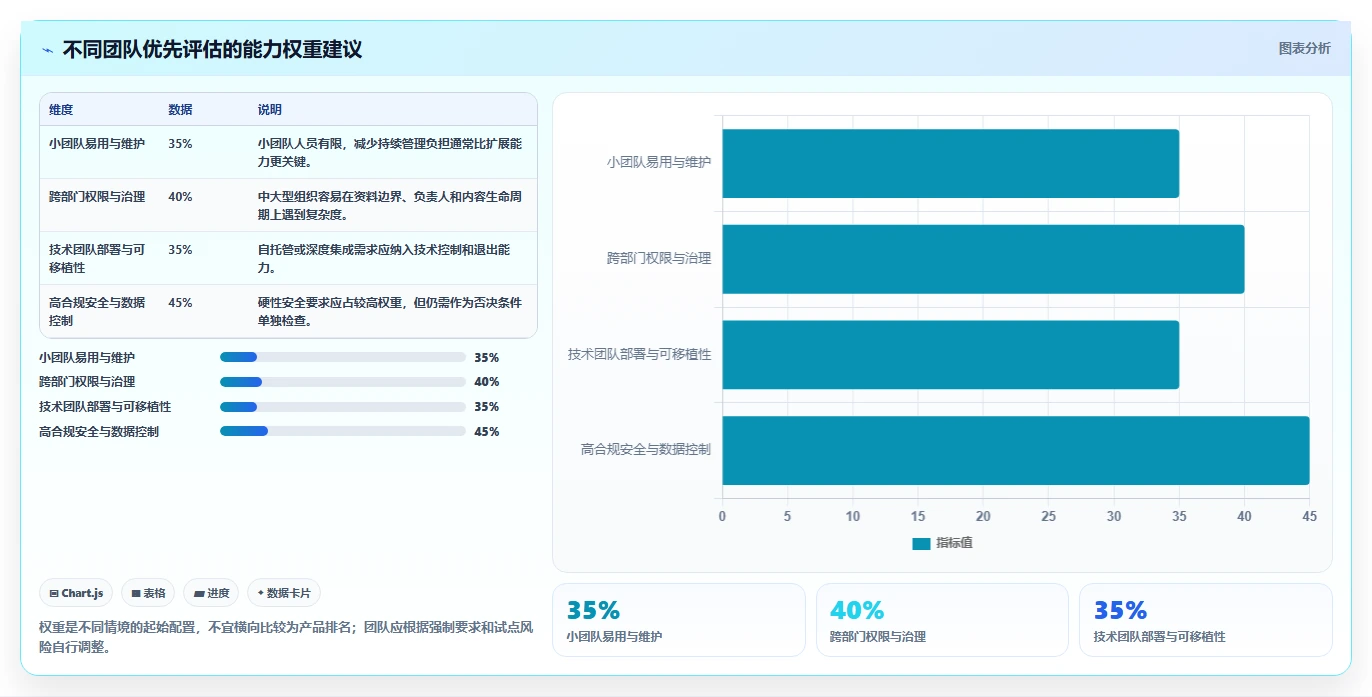Select the 进度 tag chip

[211, 593]
